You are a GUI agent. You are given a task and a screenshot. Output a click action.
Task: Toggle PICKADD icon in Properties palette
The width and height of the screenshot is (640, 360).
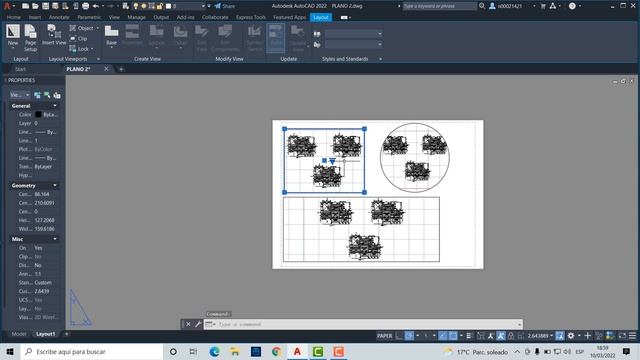[38, 95]
